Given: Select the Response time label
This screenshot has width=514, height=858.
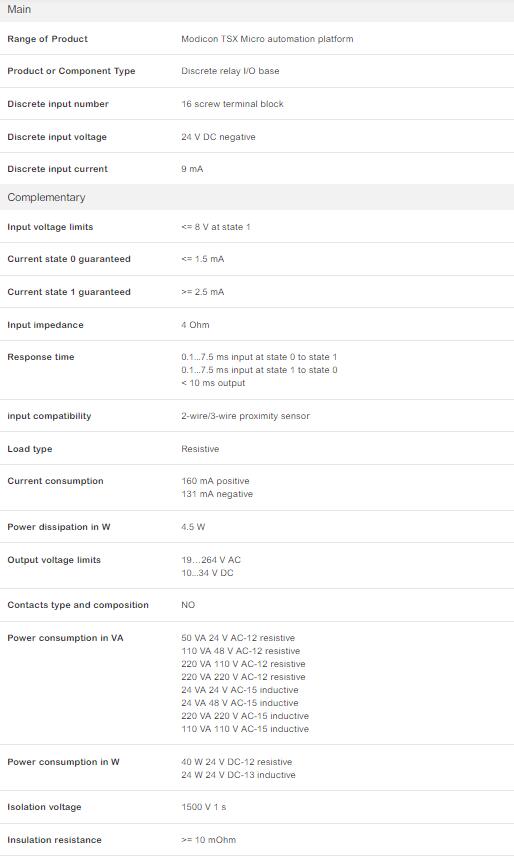Looking at the screenshot, I should (41, 357).
